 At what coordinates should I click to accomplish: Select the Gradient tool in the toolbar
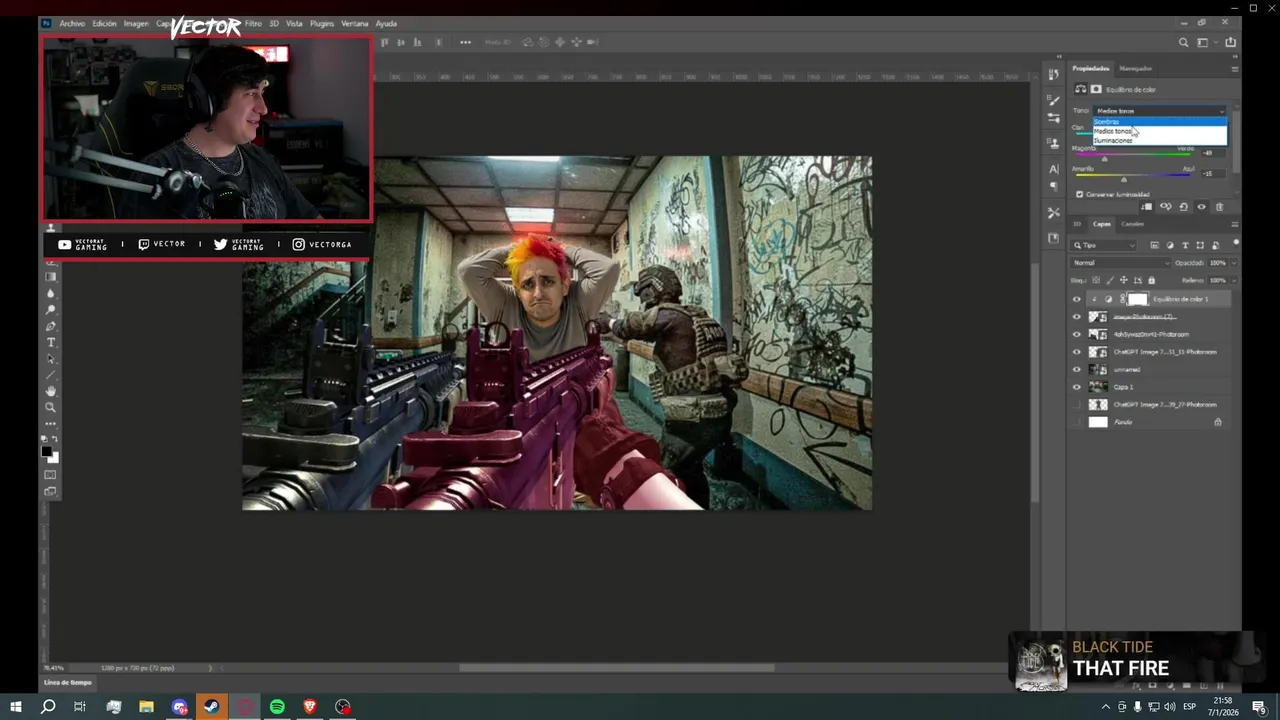(x=50, y=276)
